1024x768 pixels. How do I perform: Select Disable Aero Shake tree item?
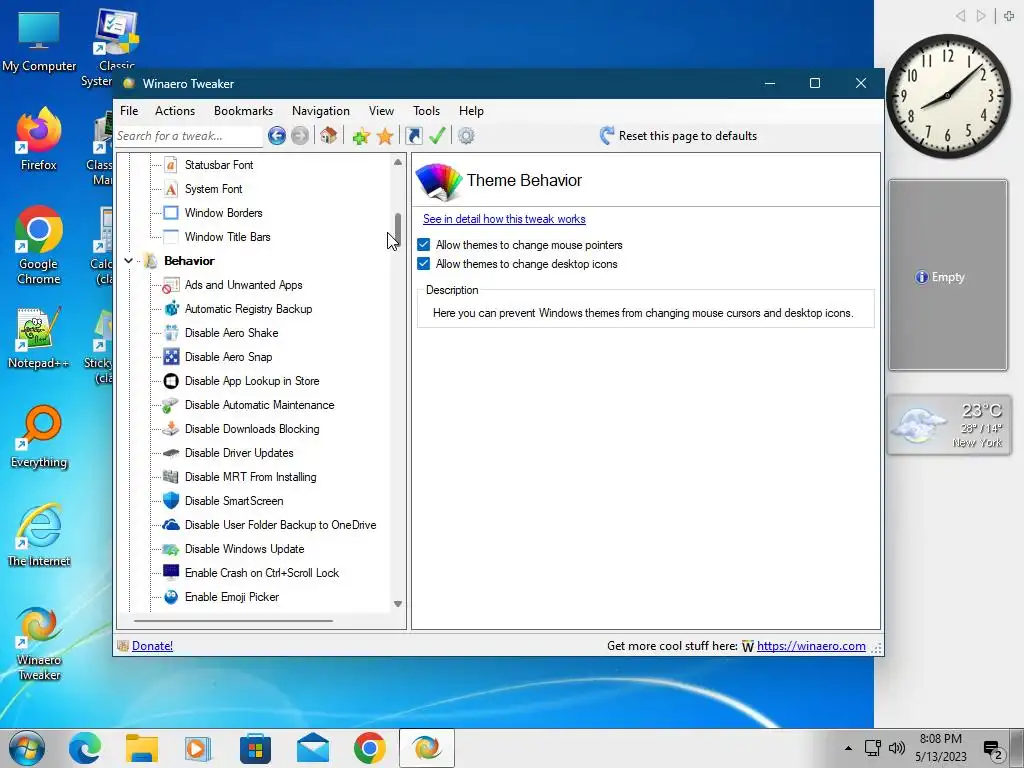[x=231, y=333]
